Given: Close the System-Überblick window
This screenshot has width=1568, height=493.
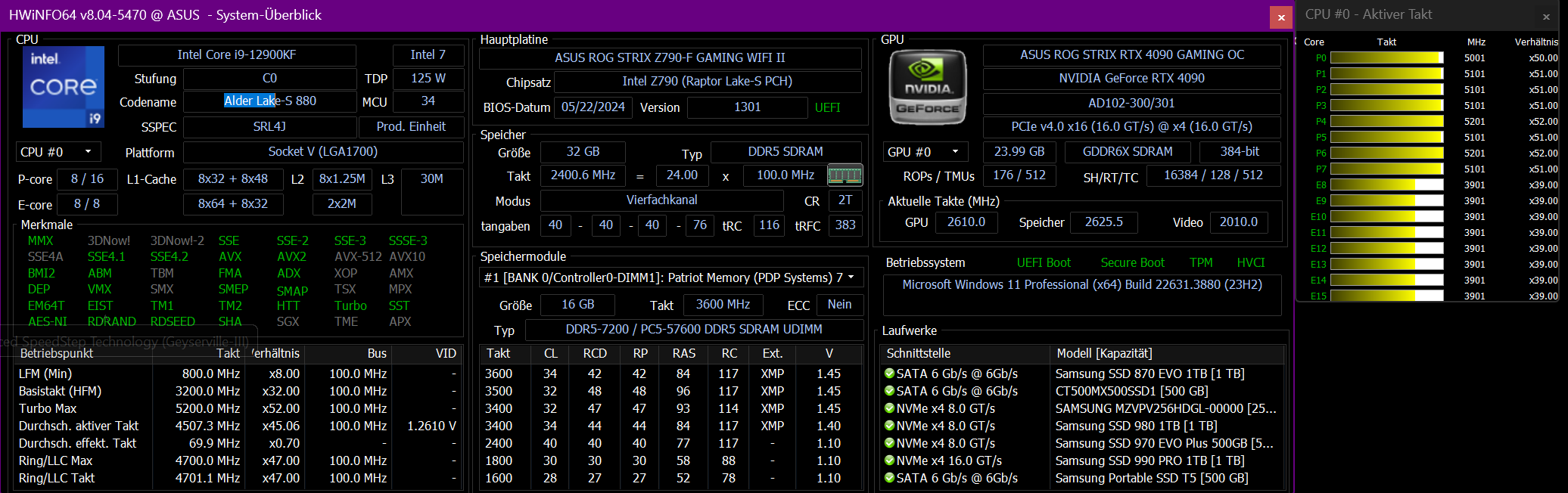Looking at the screenshot, I should click(1280, 17).
